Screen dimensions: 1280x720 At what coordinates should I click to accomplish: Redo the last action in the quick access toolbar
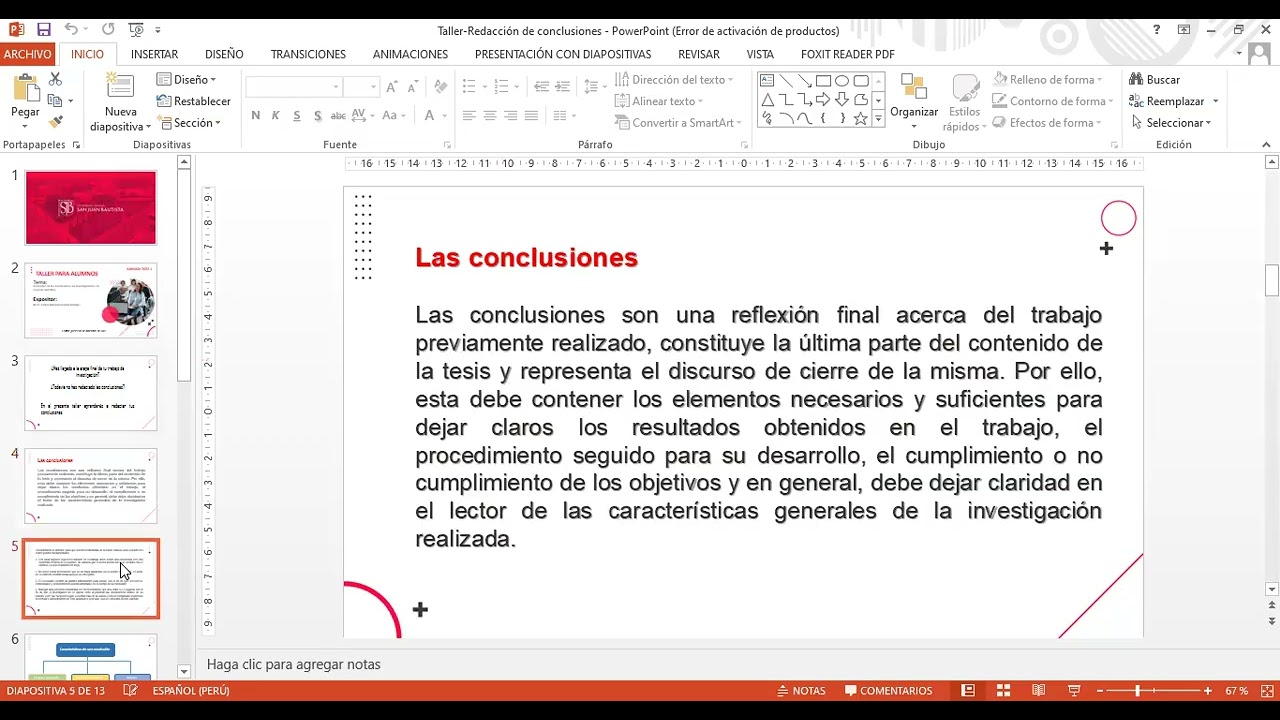click(108, 30)
